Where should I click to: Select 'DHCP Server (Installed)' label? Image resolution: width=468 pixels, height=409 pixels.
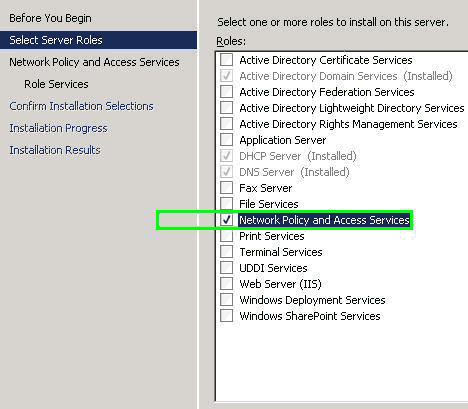298,156
